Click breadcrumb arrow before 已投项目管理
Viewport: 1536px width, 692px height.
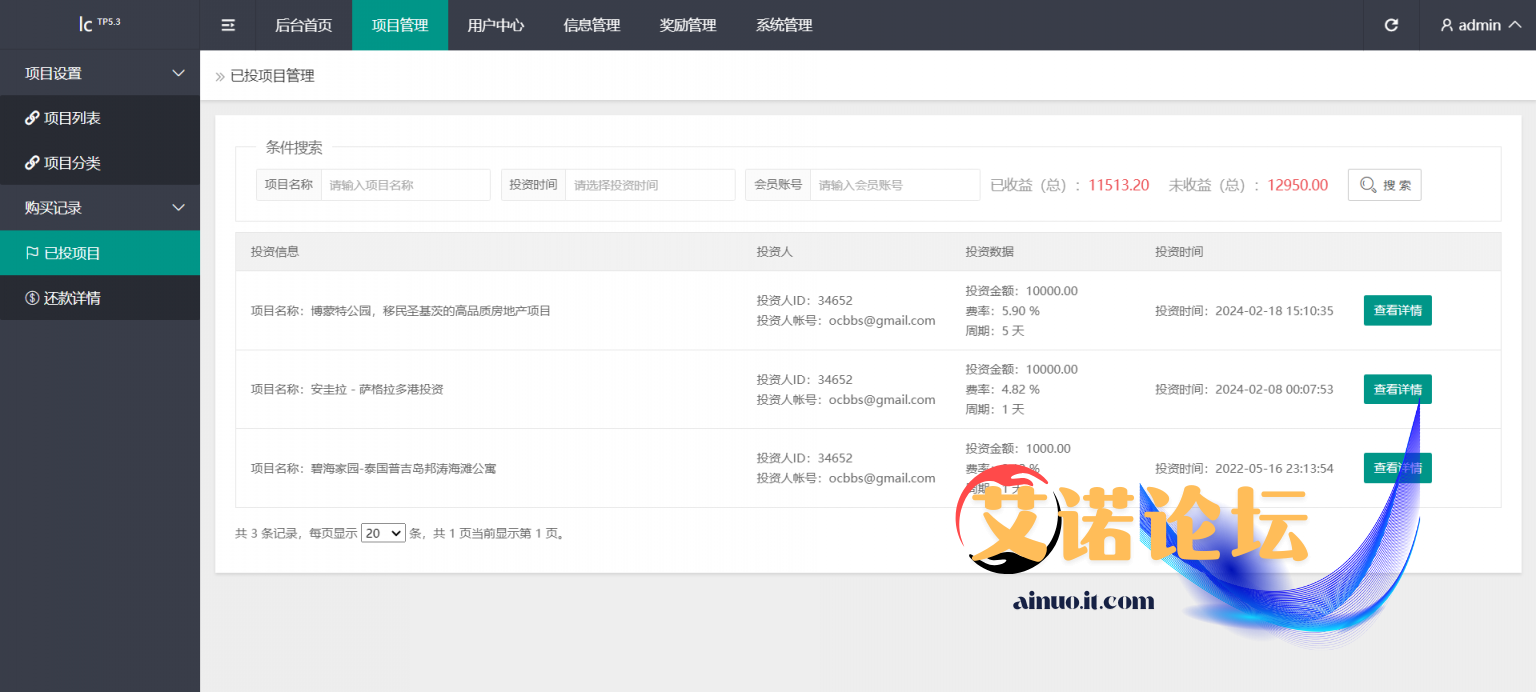click(220, 76)
